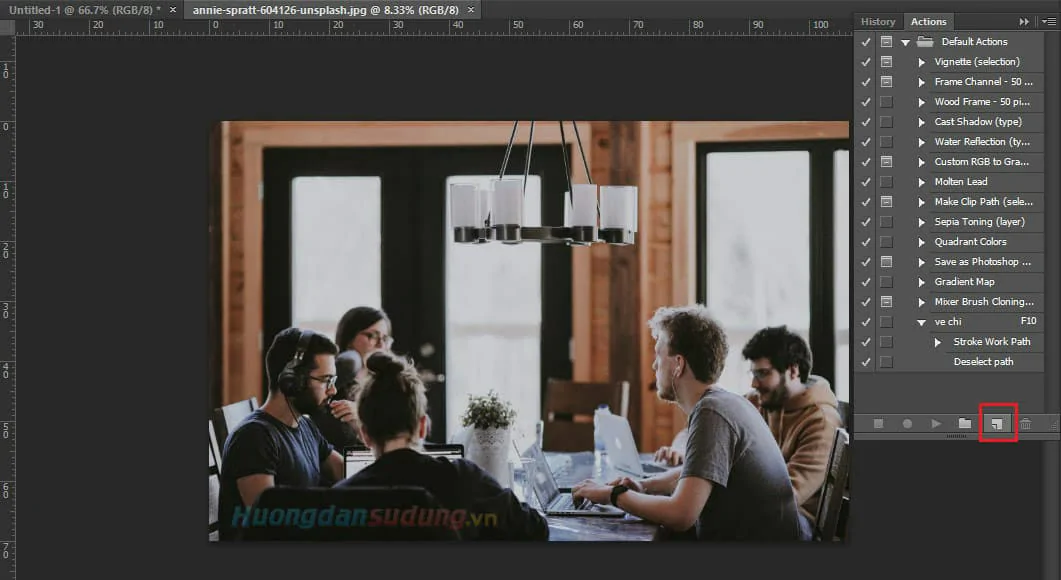Screen dimensions: 1061x580
Task: Collapse the Default Actions set triangle
Action: point(905,41)
